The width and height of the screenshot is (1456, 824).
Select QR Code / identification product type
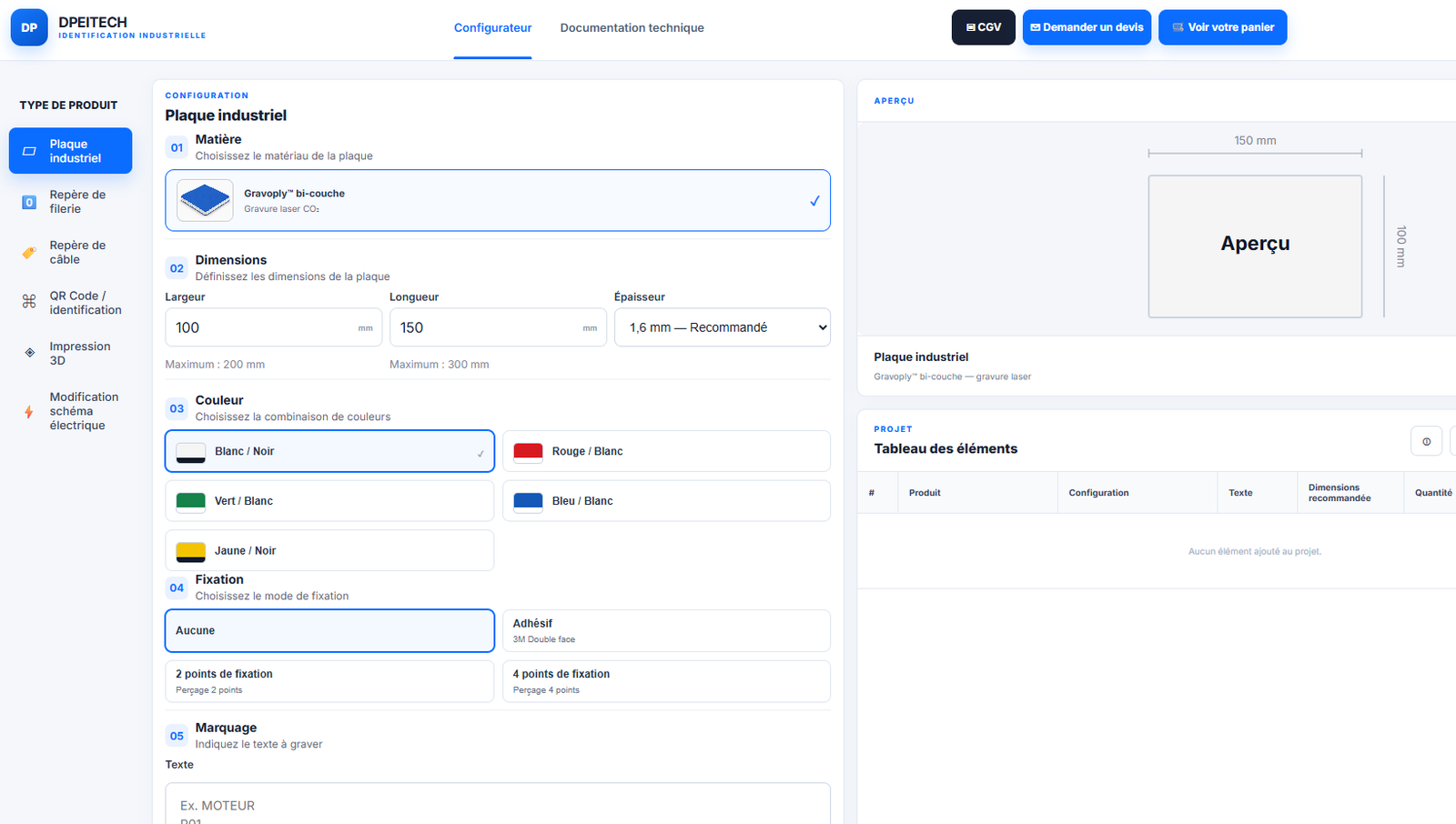(70, 303)
